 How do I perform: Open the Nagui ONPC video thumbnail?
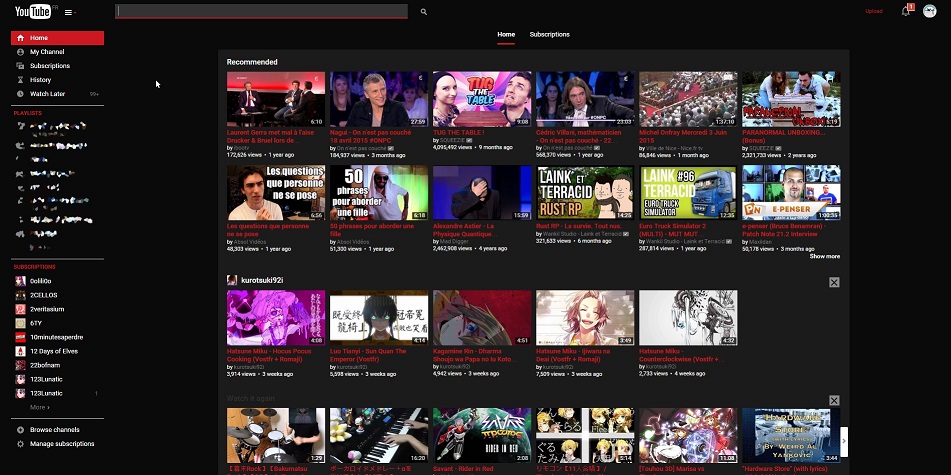[x=379, y=99]
